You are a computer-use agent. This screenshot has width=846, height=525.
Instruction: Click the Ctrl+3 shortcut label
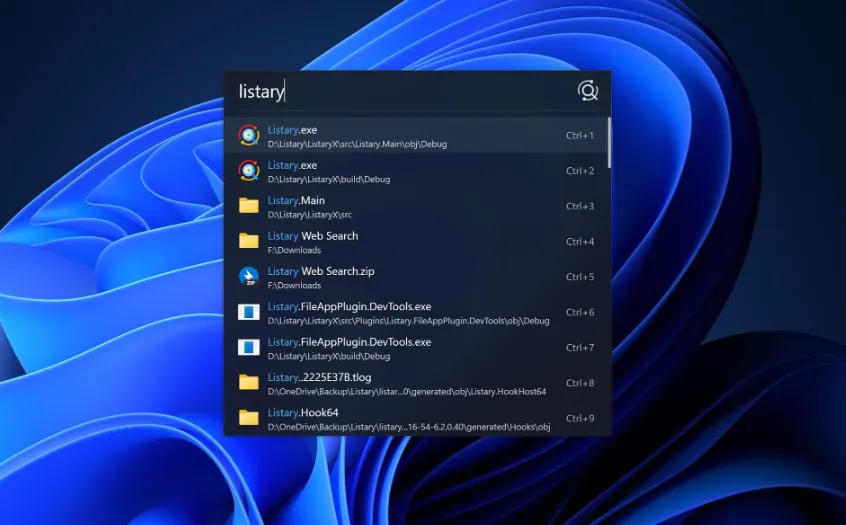tap(580, 206)
